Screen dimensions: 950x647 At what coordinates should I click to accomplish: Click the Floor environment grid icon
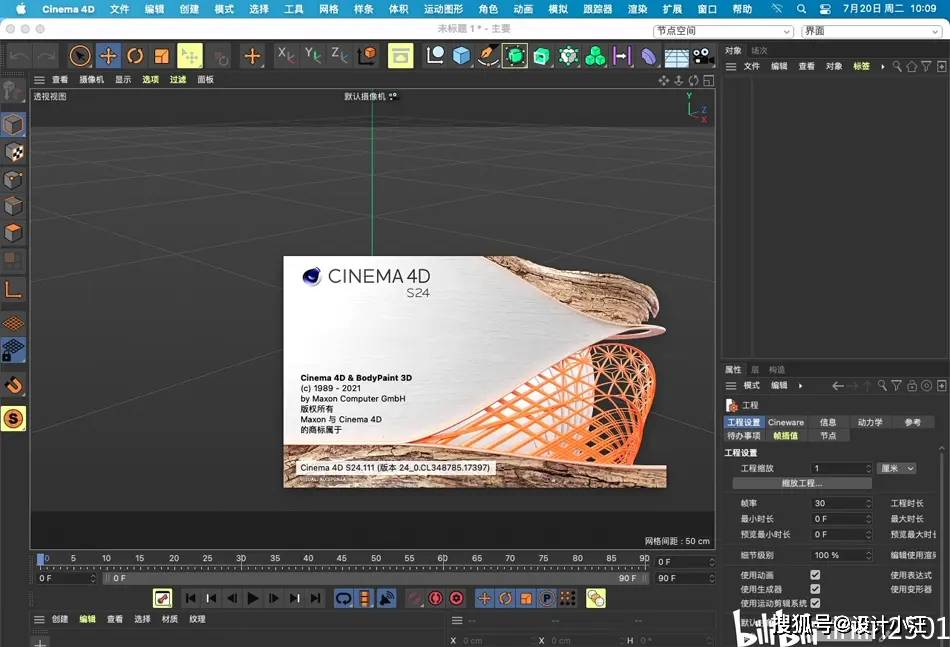pyautogui.click(x=676, y=57)
